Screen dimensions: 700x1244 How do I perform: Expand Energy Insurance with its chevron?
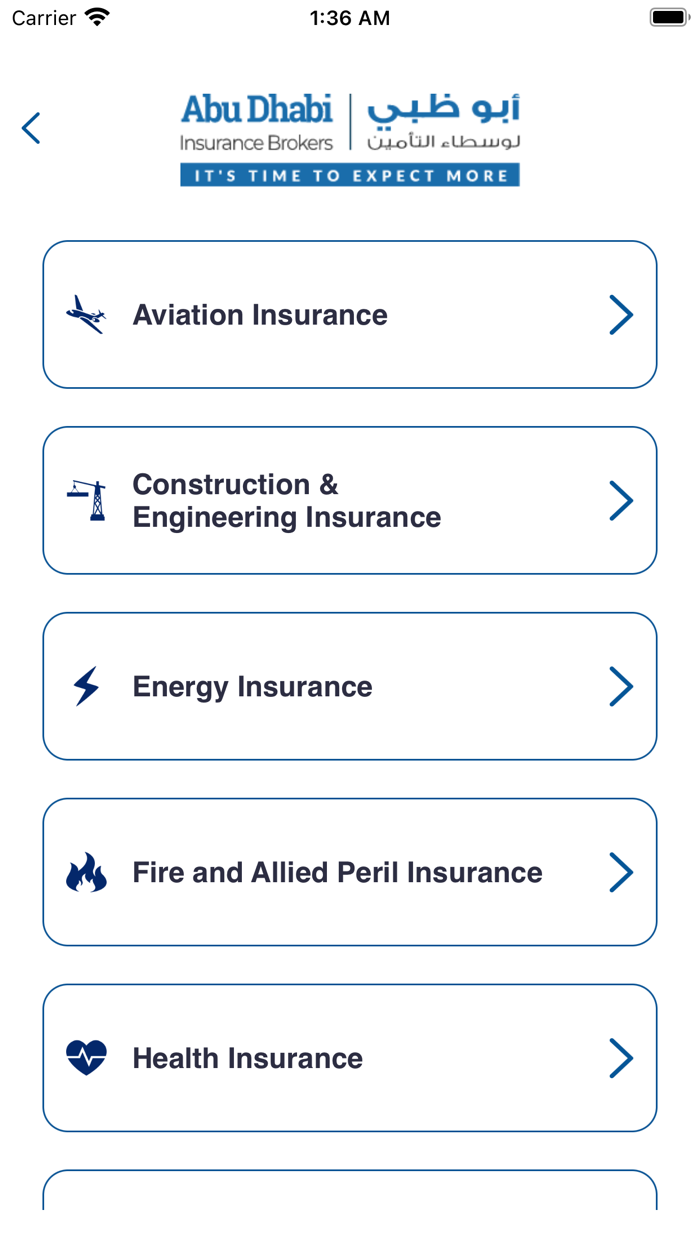[621, 686]
